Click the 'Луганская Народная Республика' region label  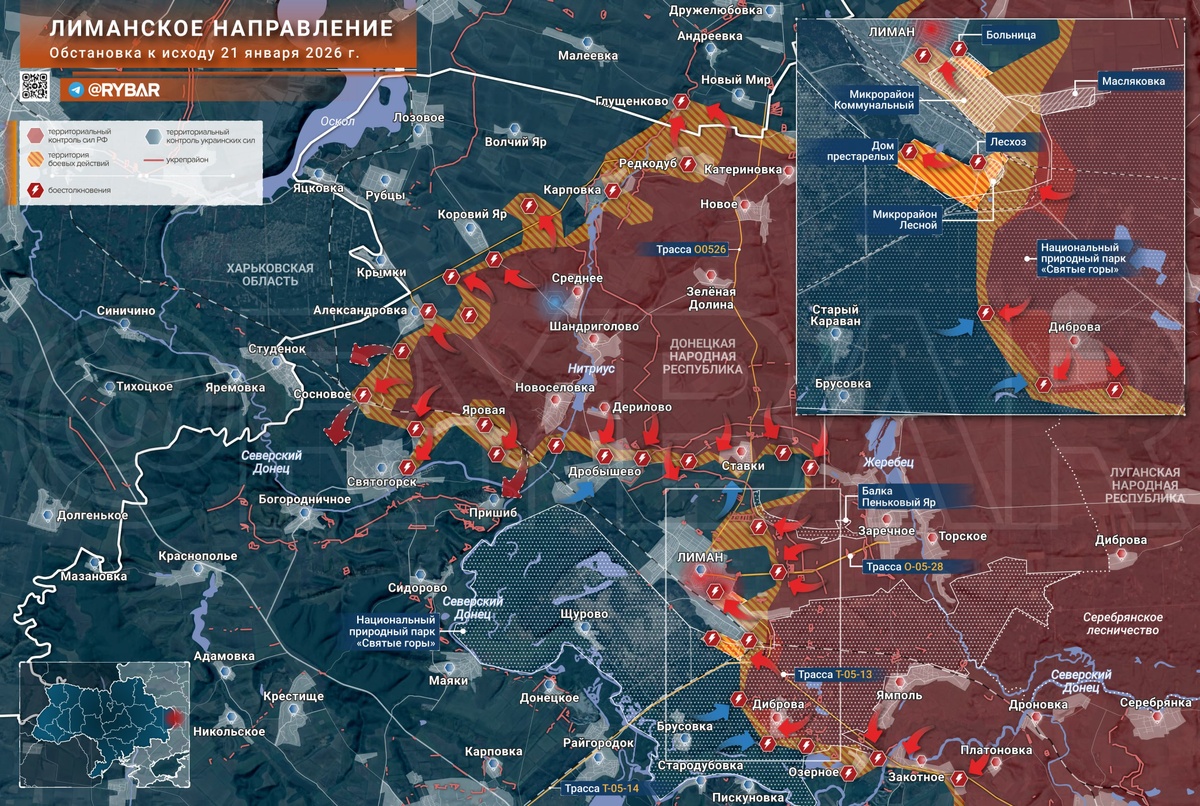(1145, 483)
